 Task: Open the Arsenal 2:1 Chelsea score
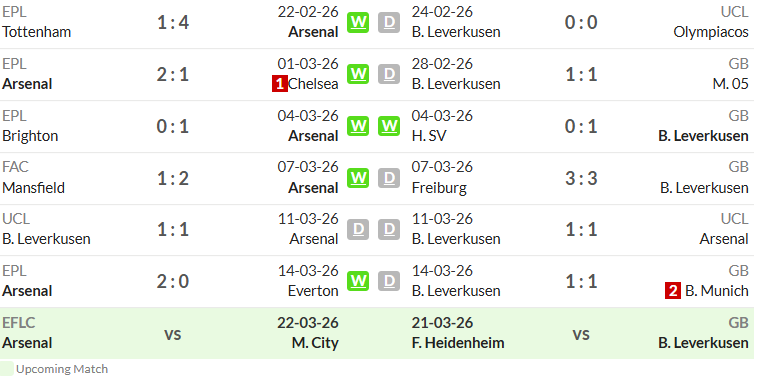pos(173,74)
